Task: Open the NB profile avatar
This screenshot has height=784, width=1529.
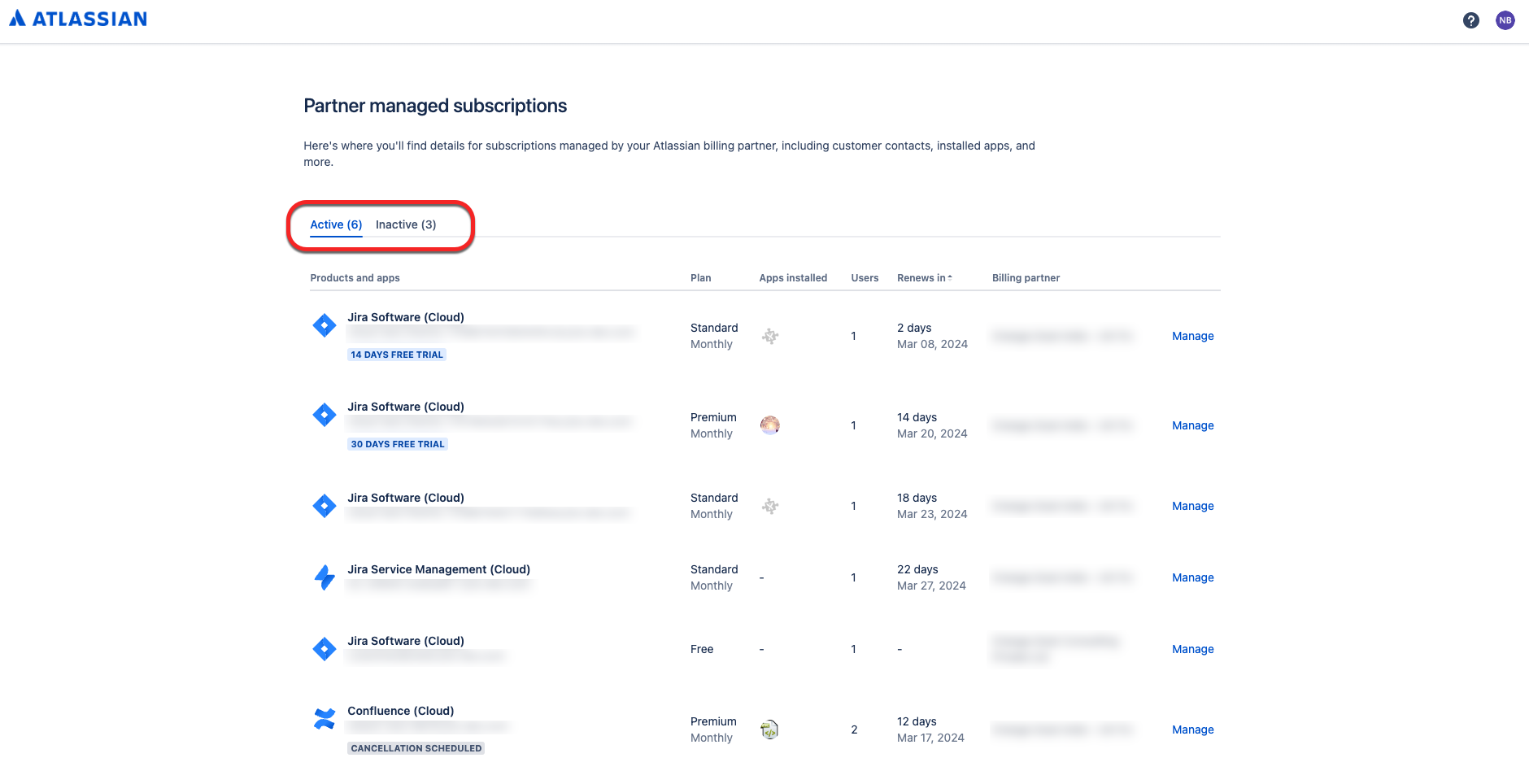Action: (x=1505, y=20)
